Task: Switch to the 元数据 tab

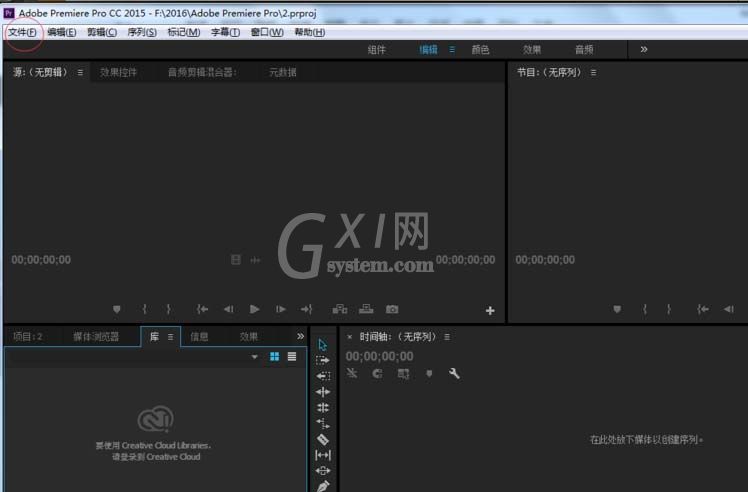Action: (x=282, y=73)
